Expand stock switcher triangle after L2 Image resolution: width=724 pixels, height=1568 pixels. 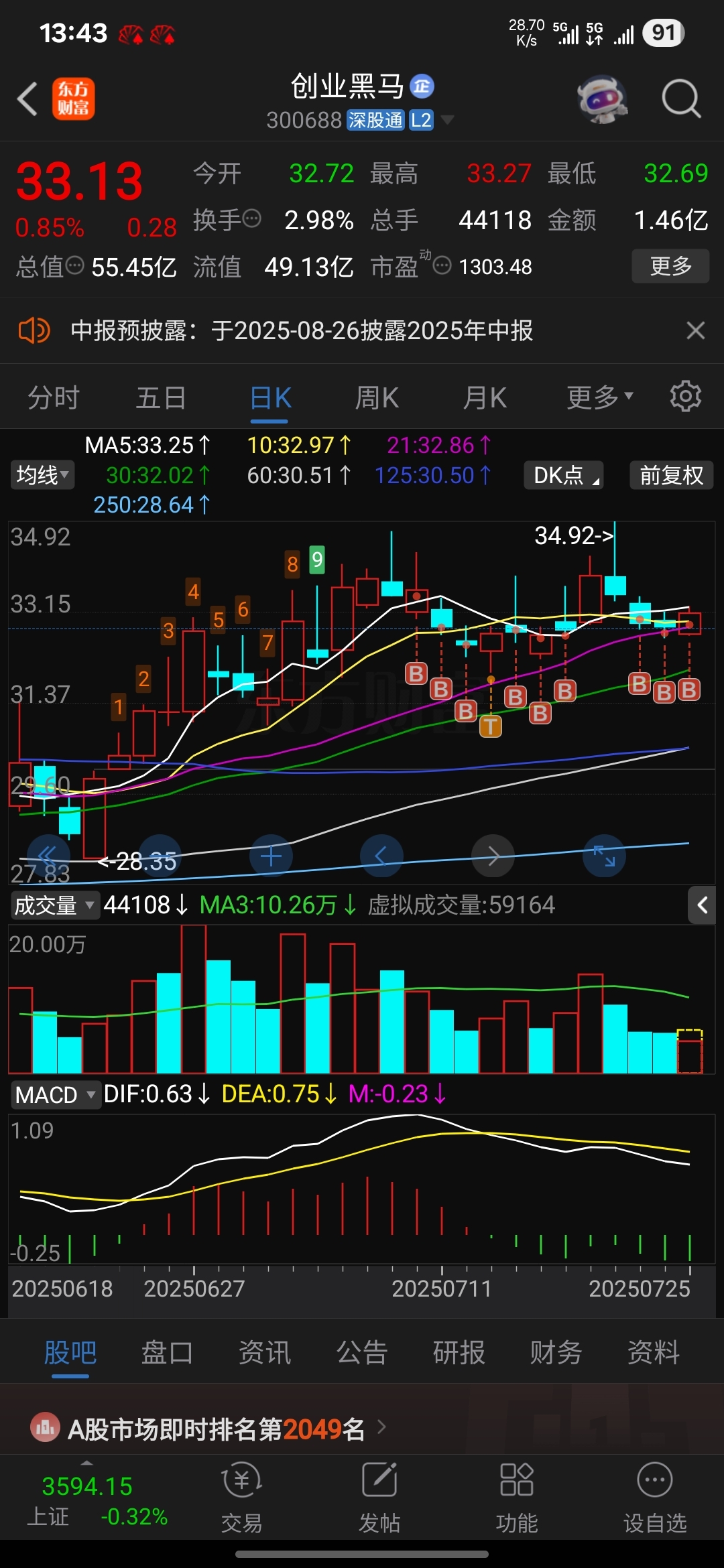pos(447,120)
